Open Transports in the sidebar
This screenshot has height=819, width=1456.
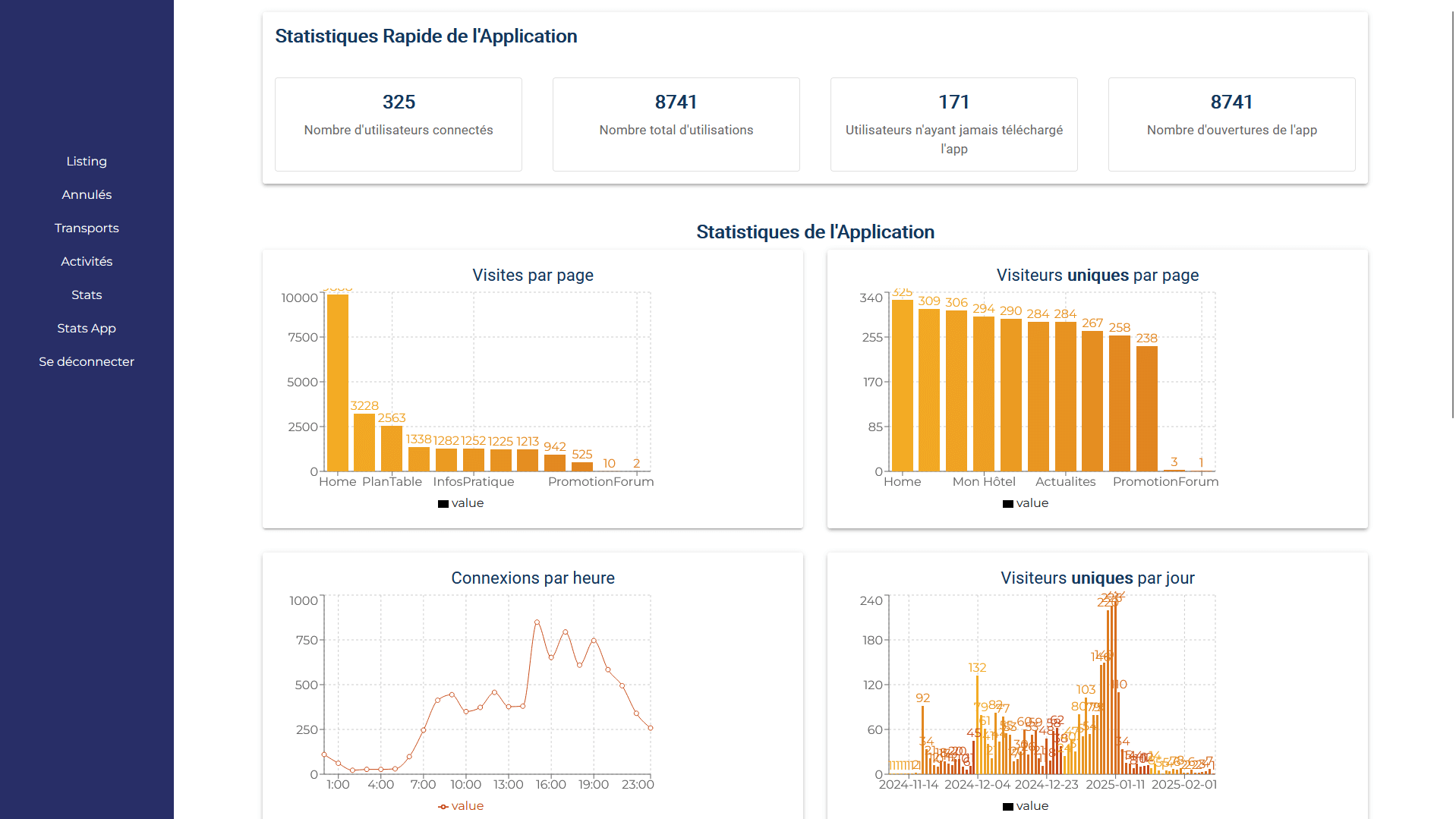(x=87, y=228)
